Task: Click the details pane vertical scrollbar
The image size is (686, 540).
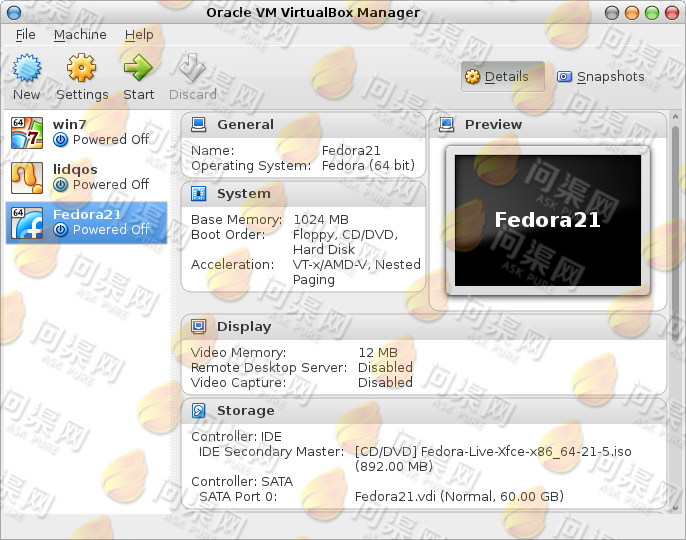Action: 676,232
